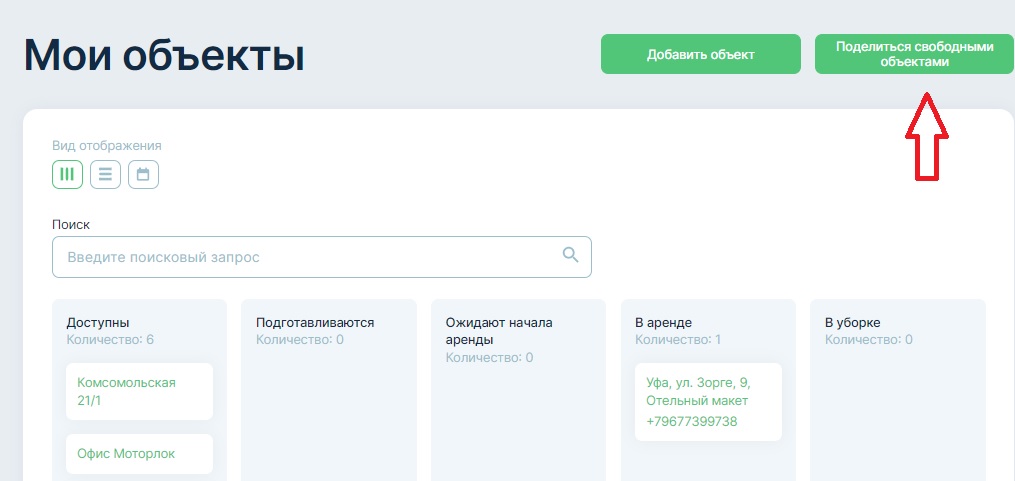Select the Доступны column header
The image size is (1015, 481).
pos(98,322)
